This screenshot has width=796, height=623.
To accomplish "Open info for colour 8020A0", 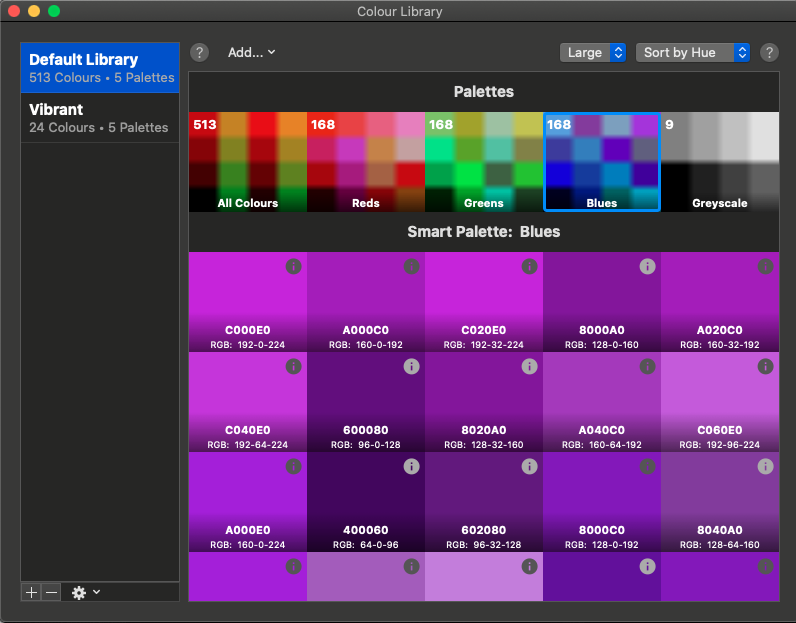I will pyautogui.click(x=529, y=366).
